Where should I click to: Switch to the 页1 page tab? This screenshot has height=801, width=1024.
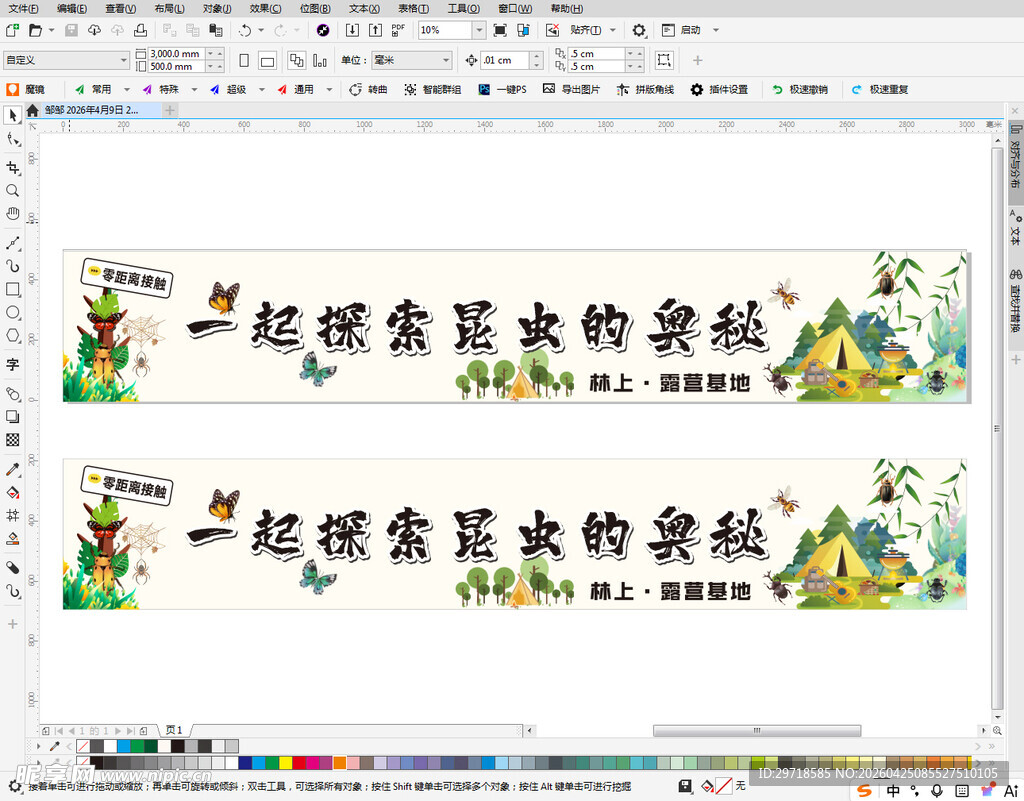pyautogui.click(x=174, y=730)
